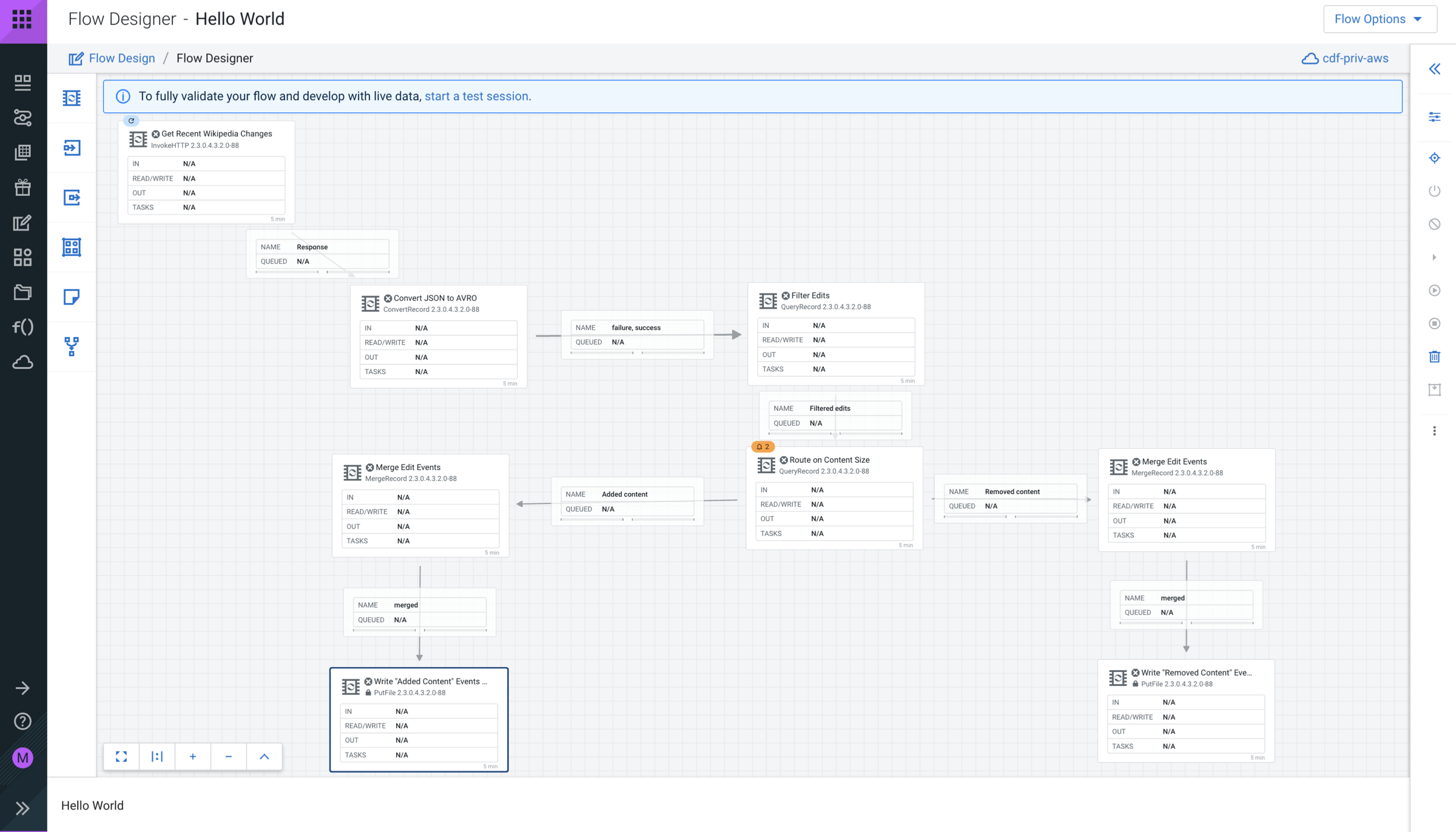
Task: Click the disable circle-slash icon
Action: coord(1434,224)
